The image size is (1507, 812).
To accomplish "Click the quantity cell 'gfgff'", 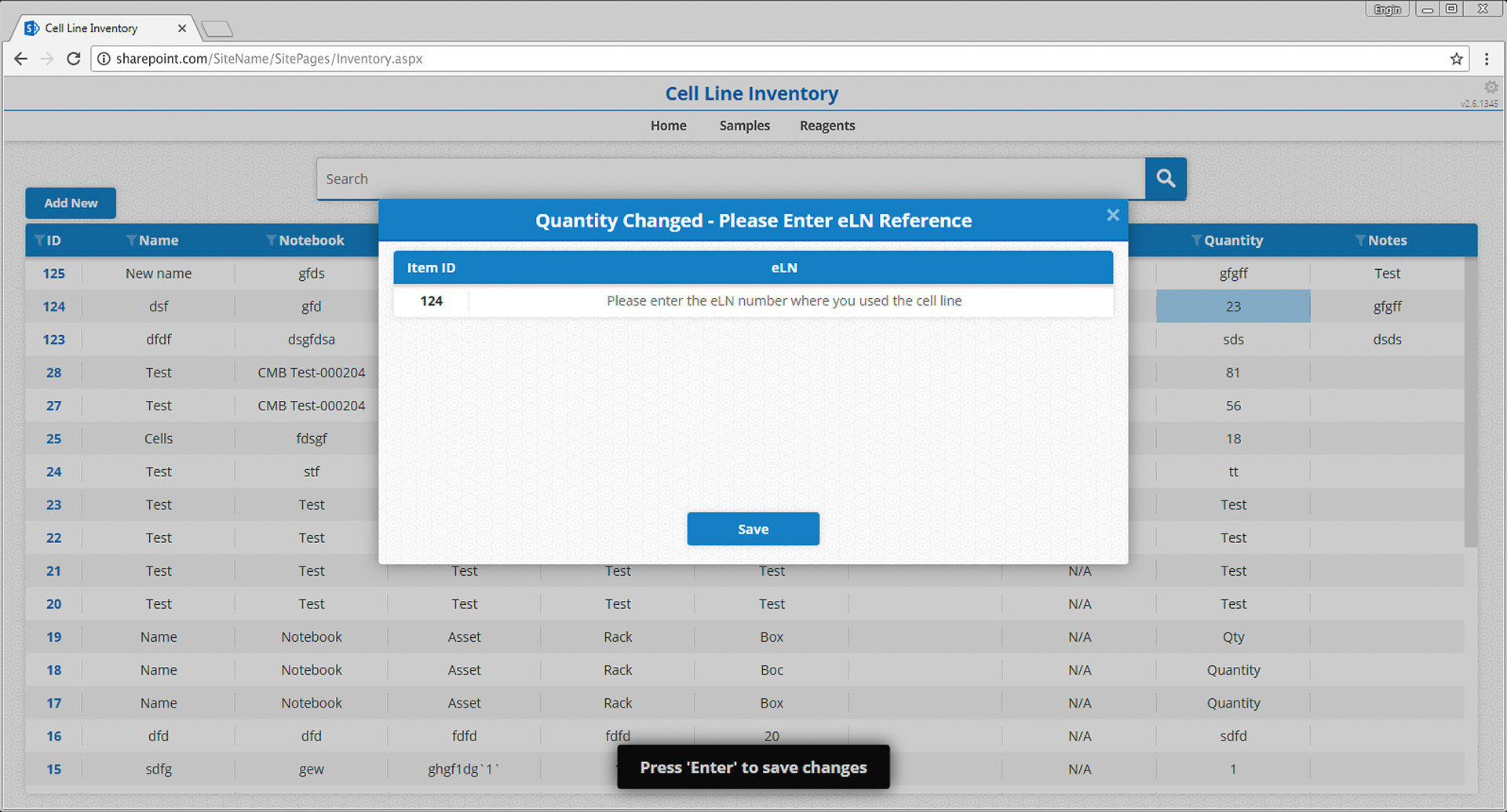I will click(1233, 274).
